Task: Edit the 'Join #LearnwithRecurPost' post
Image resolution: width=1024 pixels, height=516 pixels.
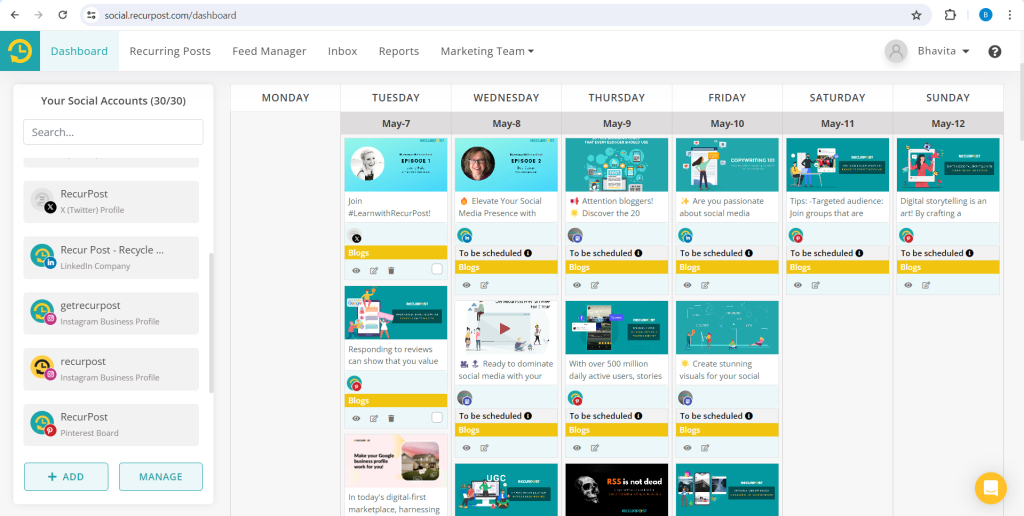Action: tap(374, 270)
